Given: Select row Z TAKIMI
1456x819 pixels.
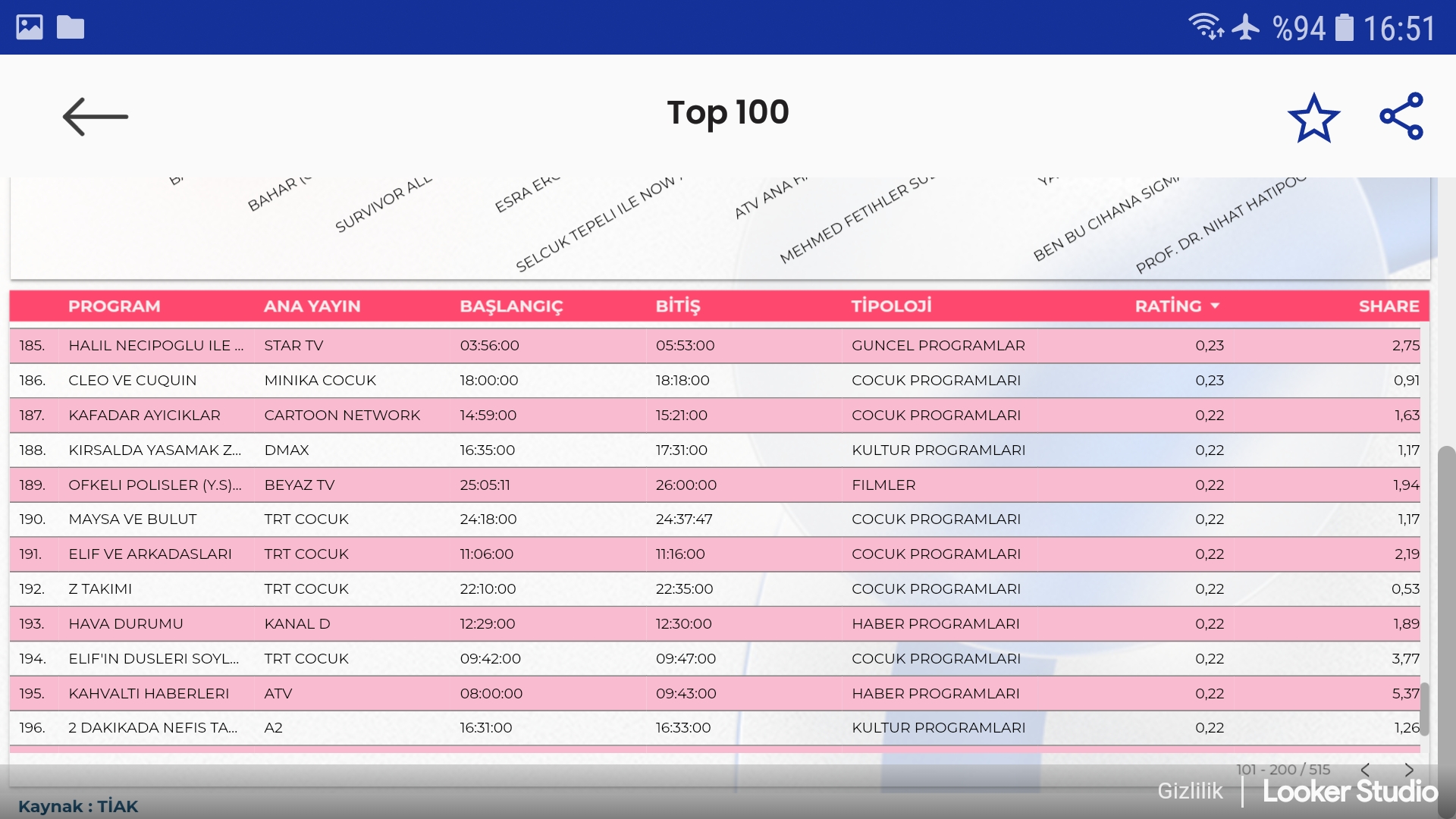Looking at the screenshot, I should (x=714, y=589).
